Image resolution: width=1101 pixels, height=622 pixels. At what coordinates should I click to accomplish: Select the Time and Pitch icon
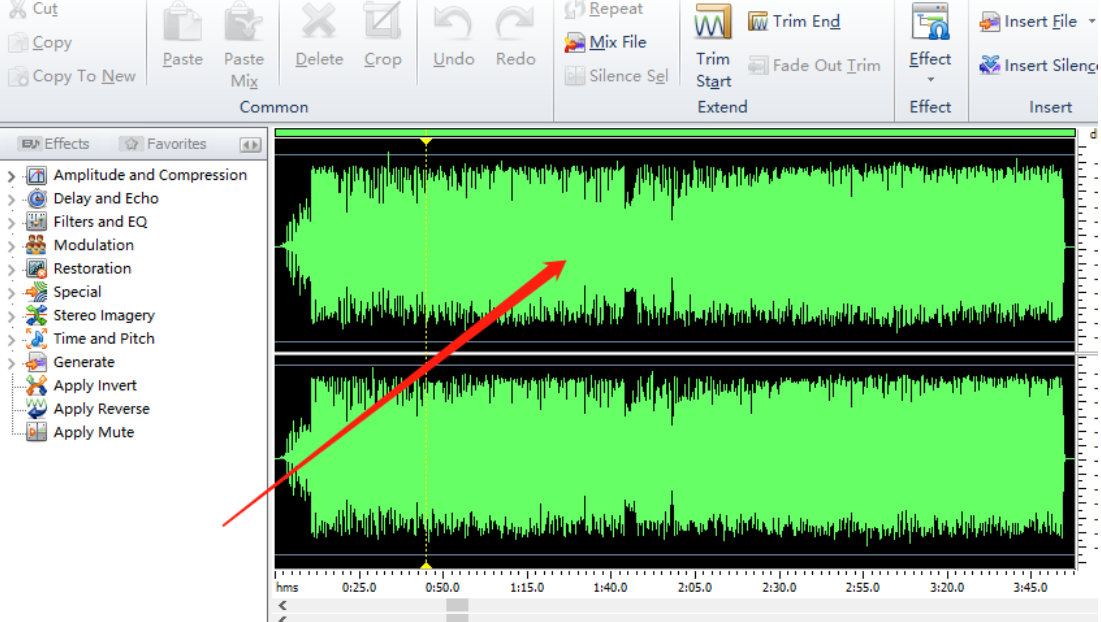(37, 338)
